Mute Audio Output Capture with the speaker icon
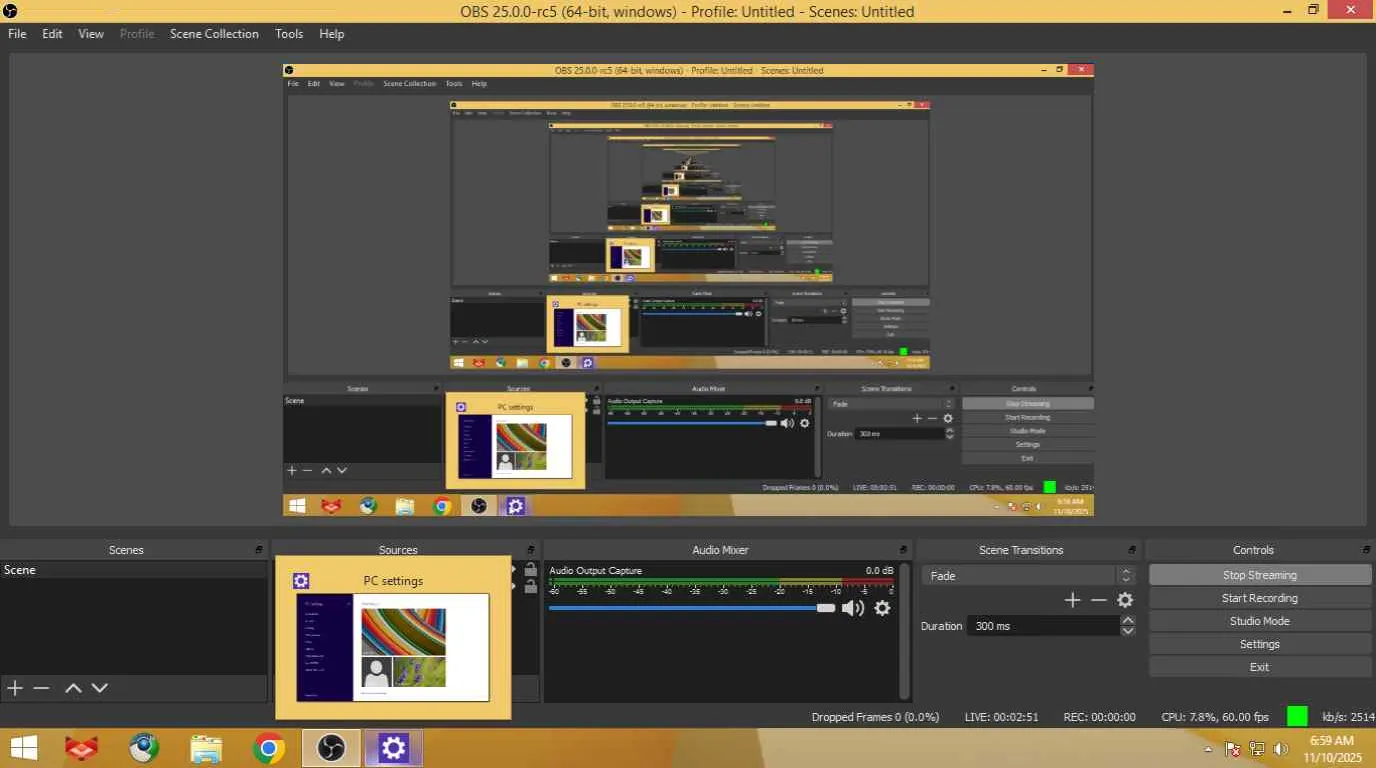This screenshot has height=768, width=1376. click(x=852, y=608)
